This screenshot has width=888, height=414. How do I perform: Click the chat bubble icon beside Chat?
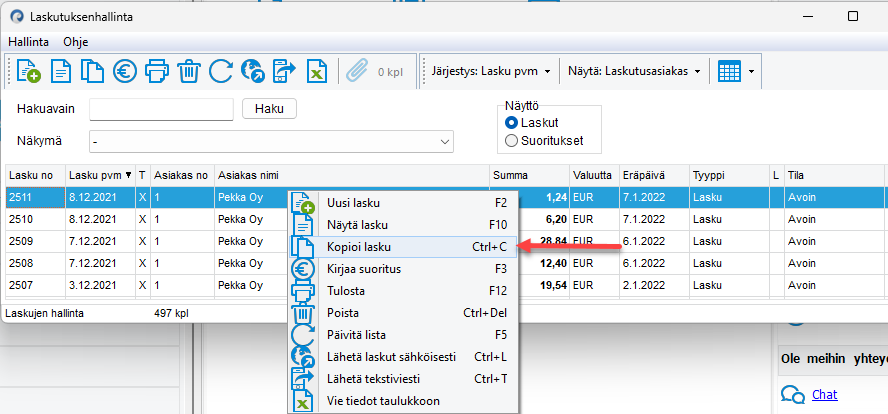click(793, 394)
